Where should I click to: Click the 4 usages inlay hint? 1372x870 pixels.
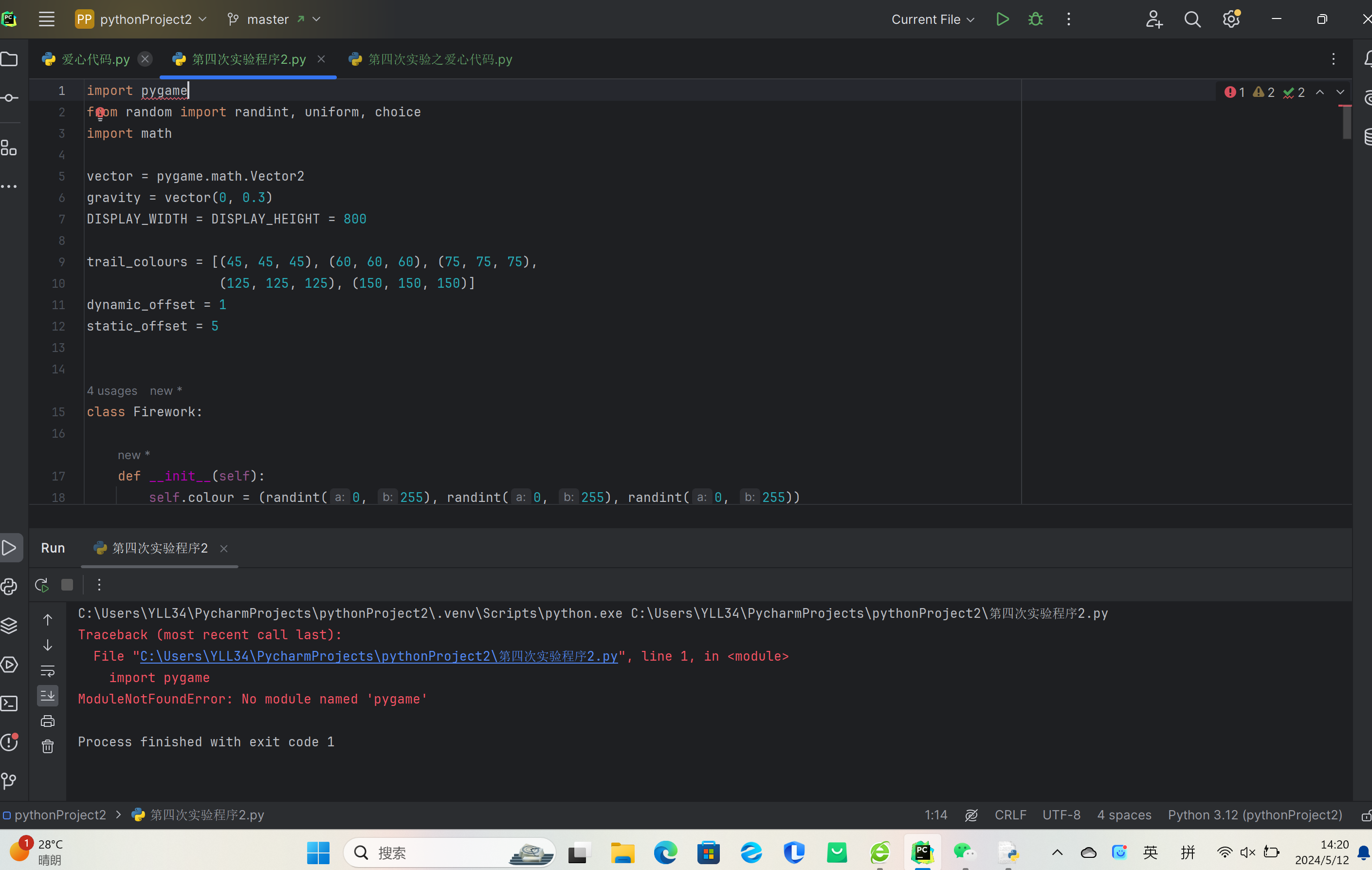(112, 391)
